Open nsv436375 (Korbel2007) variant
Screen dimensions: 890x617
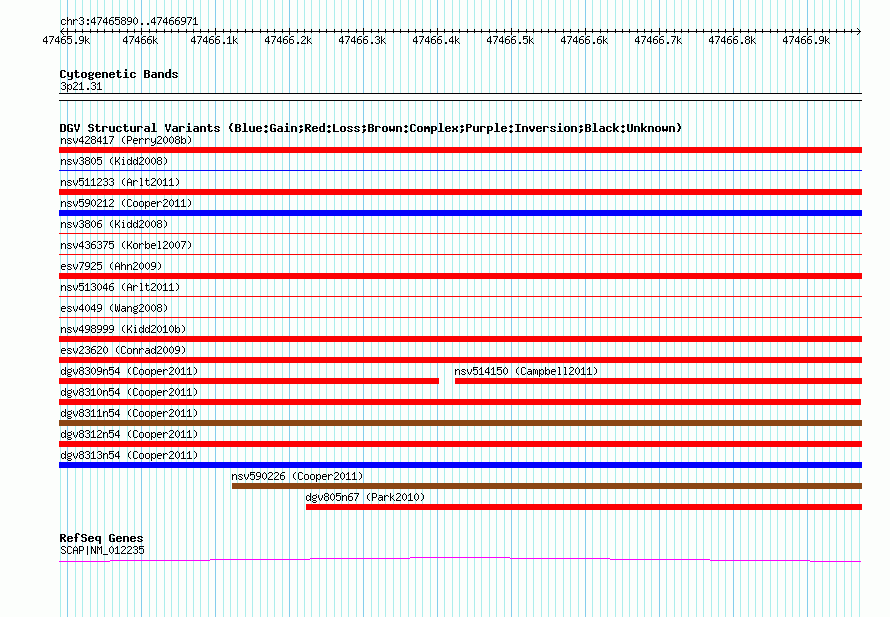pyautogui.click(x=126, y=245)
